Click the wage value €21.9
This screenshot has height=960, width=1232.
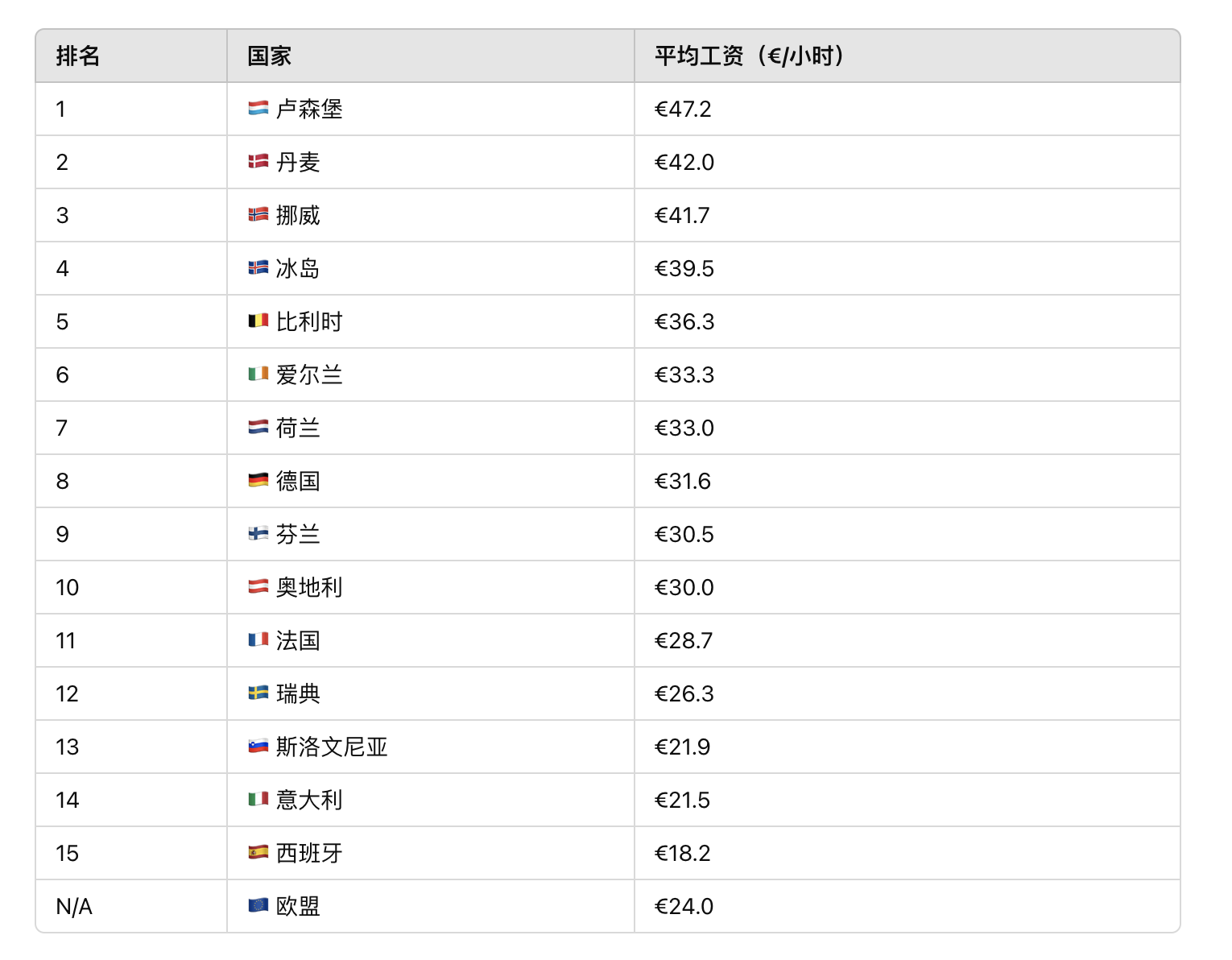coord(683,747)
